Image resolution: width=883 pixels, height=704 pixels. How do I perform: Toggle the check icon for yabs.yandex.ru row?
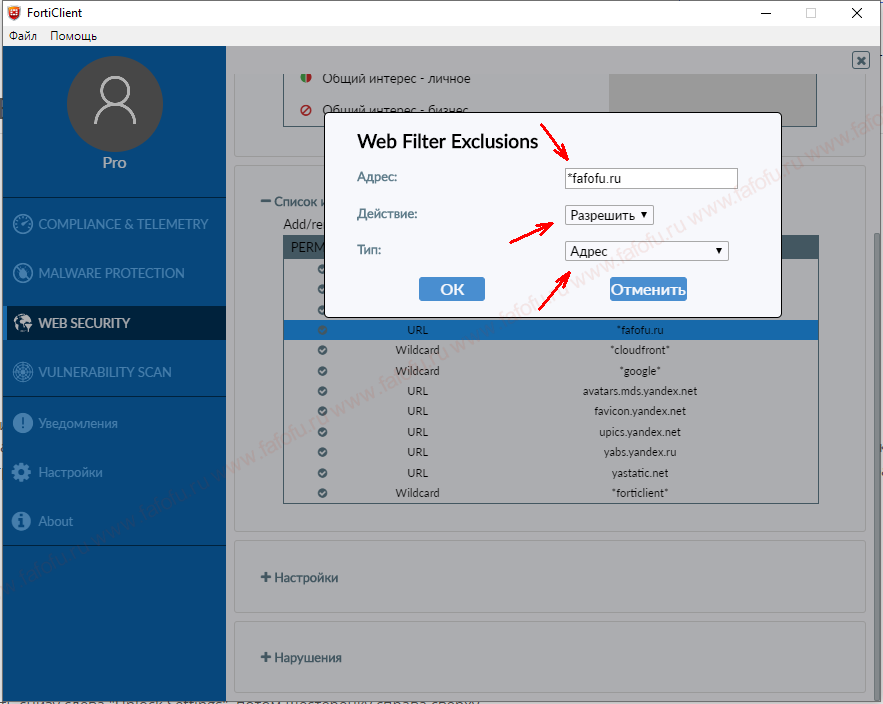point(322,452)
